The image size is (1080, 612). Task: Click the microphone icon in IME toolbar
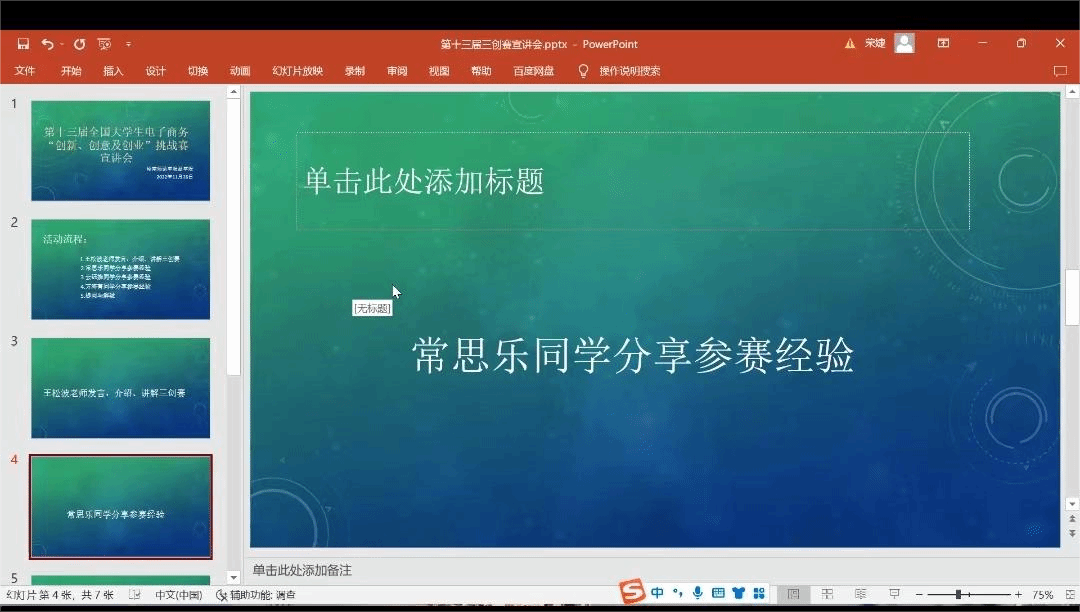(x=698, y=593)
